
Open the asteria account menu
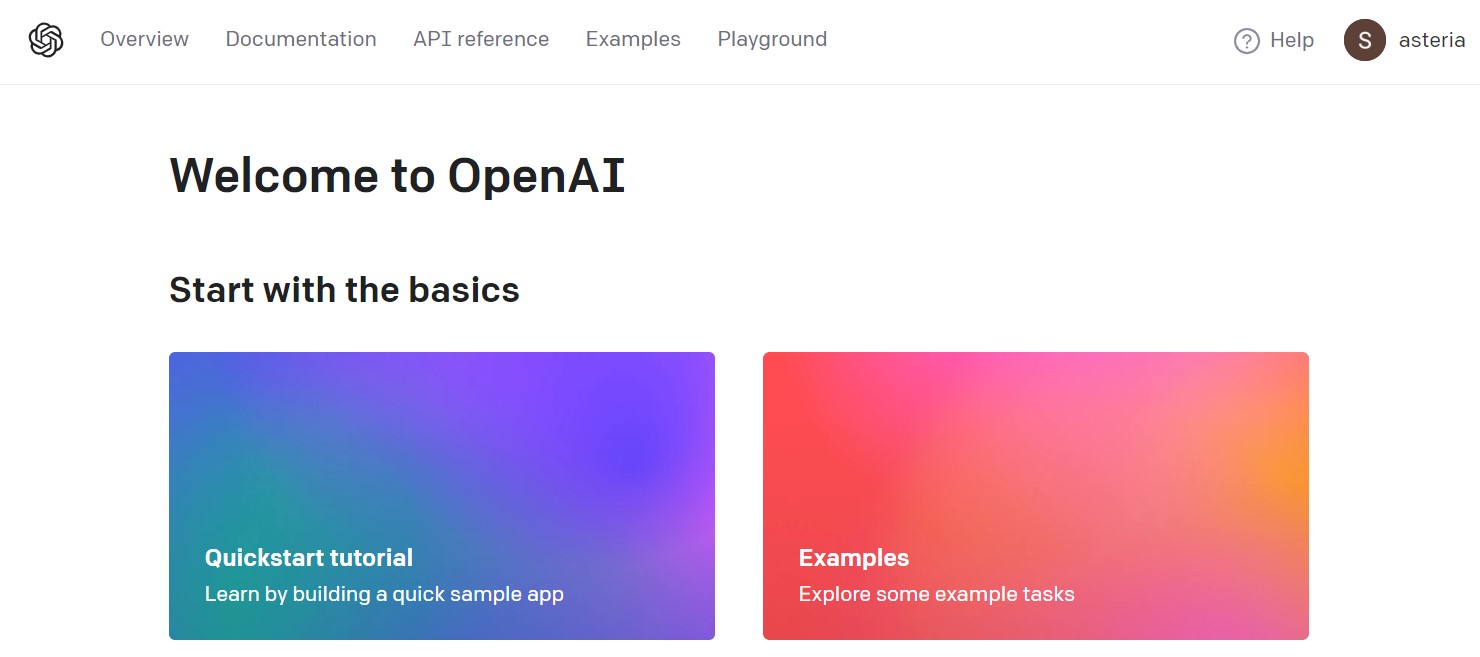[x=1432, y=41]
